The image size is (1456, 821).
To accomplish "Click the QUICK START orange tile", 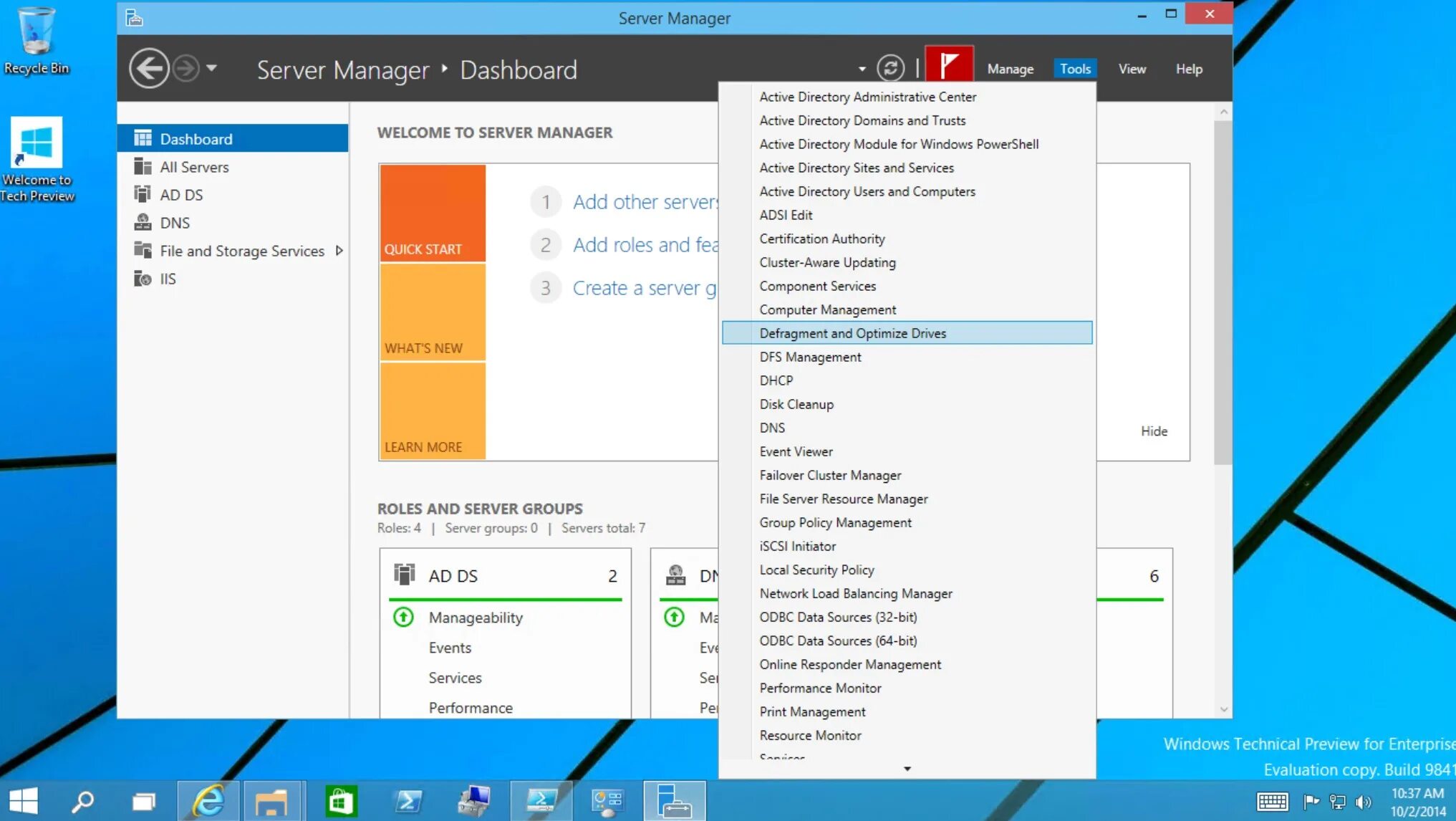I will 433,213.
